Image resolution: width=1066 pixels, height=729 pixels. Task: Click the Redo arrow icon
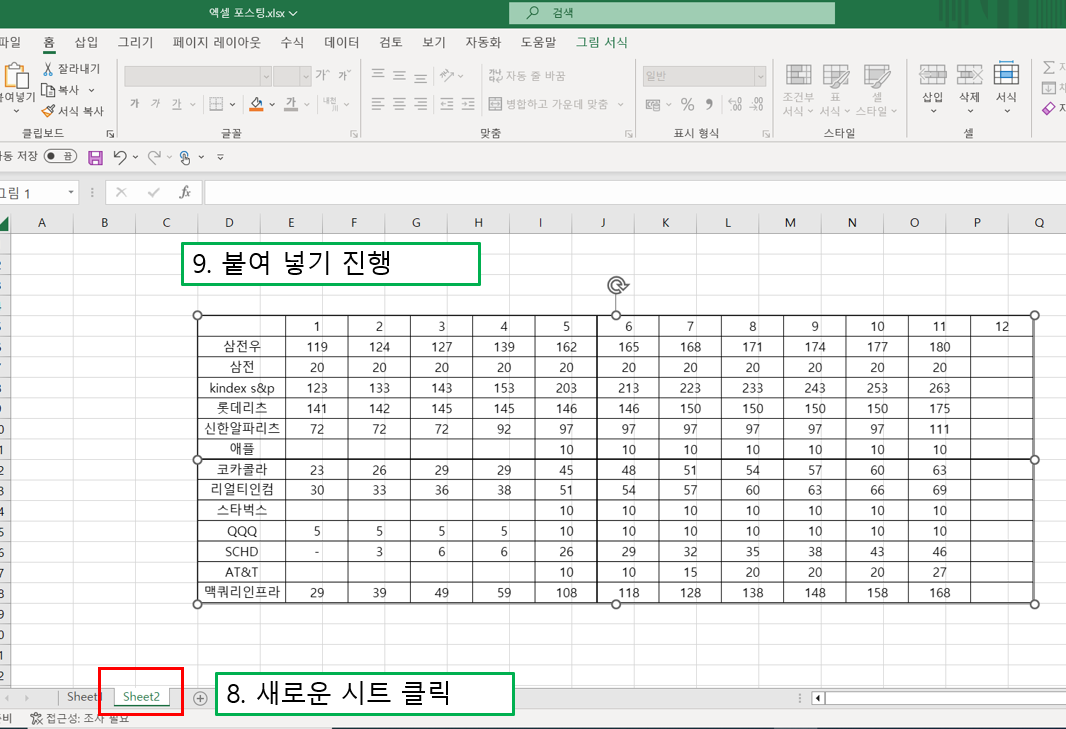coord(154,157)
